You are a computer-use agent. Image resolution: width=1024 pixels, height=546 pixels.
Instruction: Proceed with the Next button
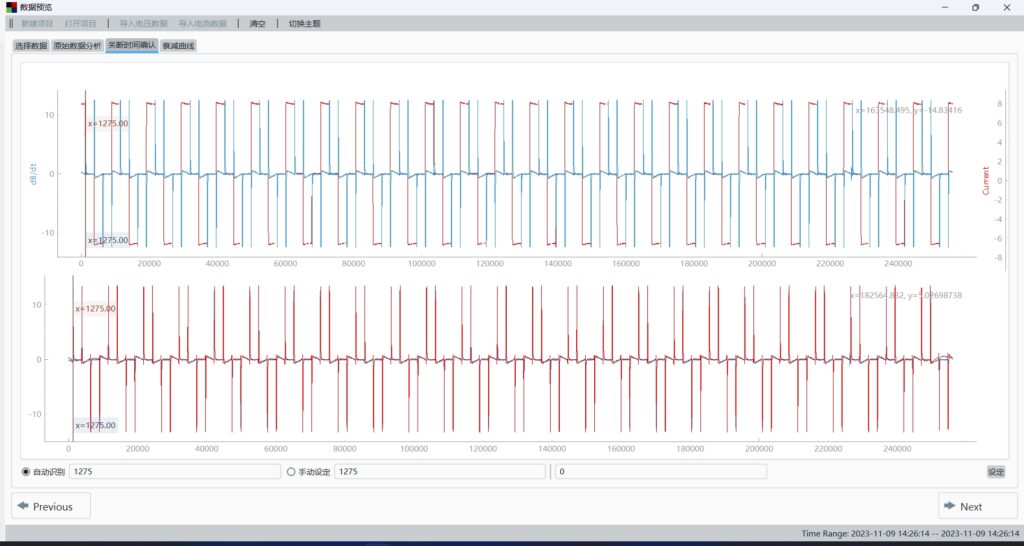(x=977, y=506)
